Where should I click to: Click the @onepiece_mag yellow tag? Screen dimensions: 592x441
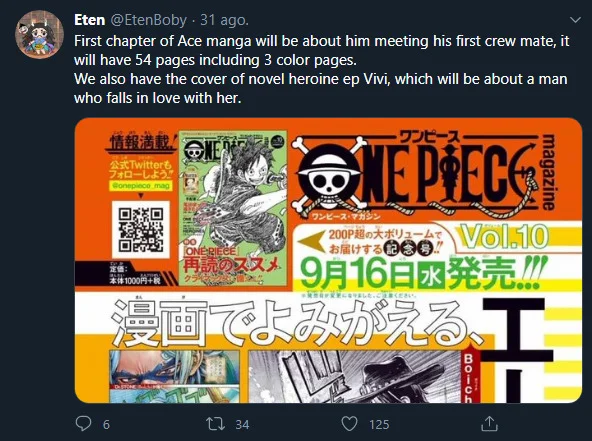point(140,186)
